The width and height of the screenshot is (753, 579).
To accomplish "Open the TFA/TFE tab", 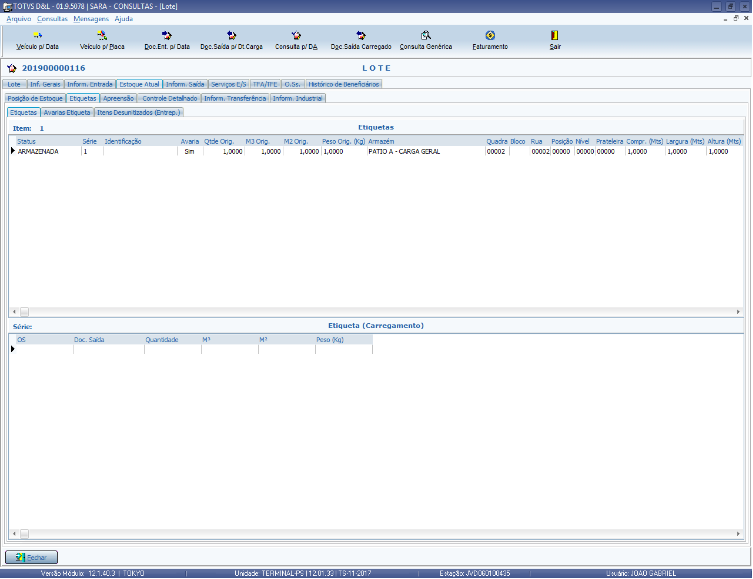I will coord(266,84).
